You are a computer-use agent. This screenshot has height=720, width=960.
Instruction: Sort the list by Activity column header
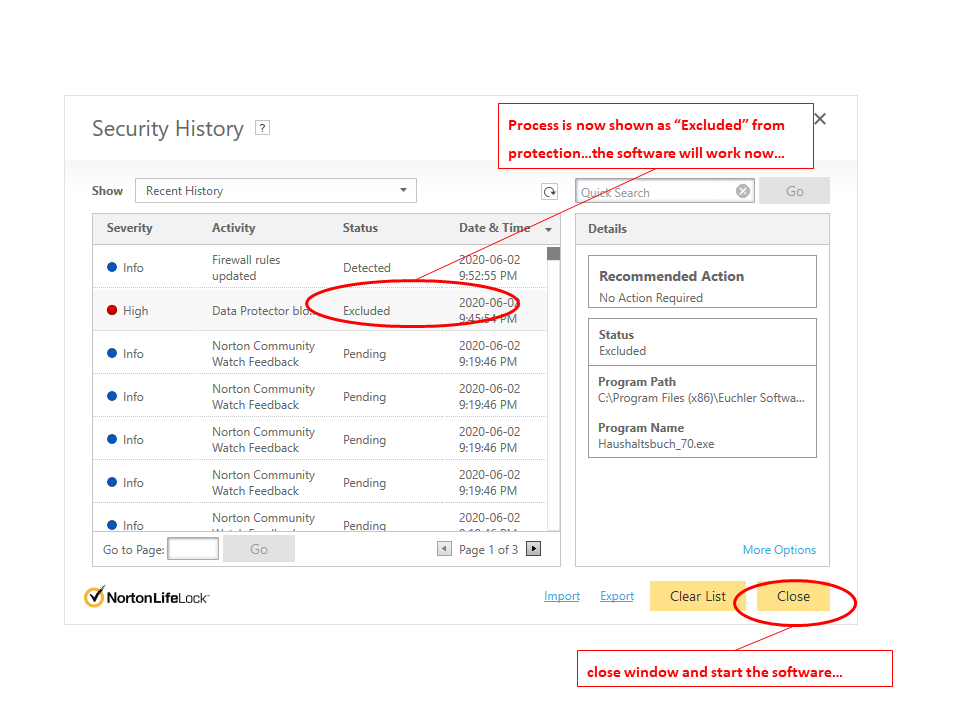coord(233,228)
